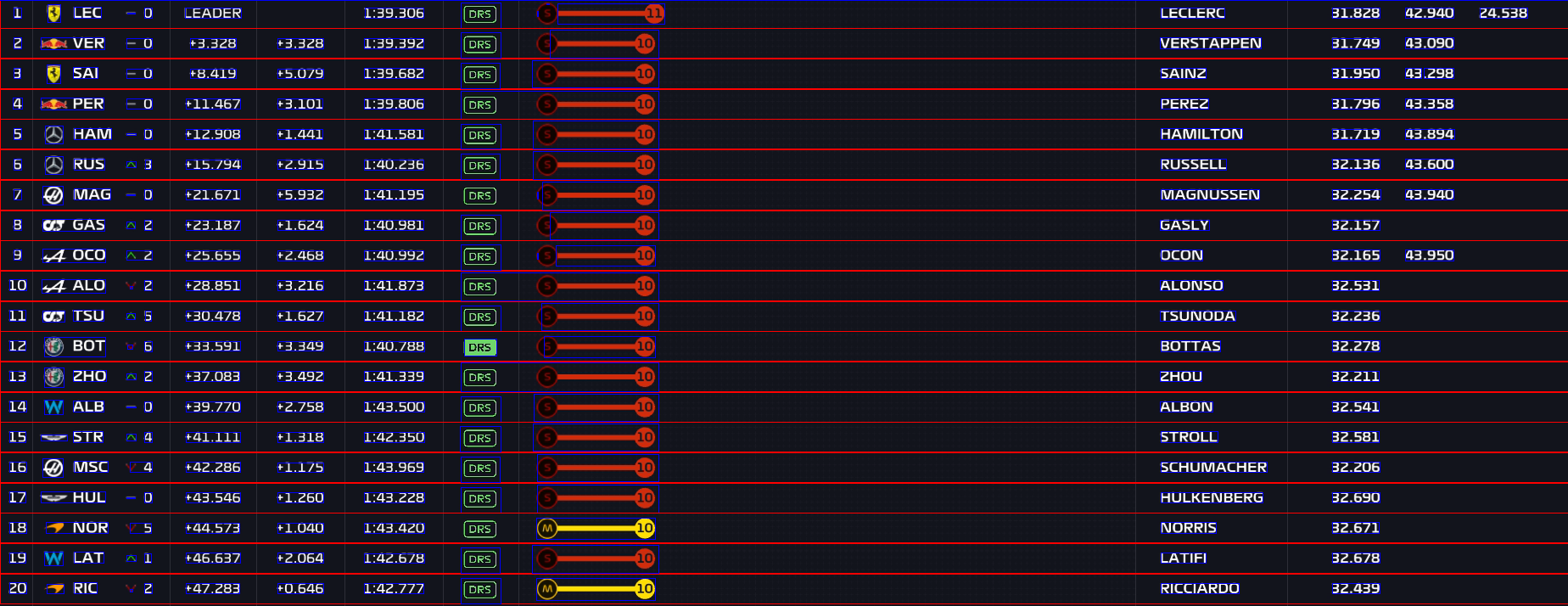Screen dimensions: 1568x606
Task: Click the Williams logo beside LAT
Action: point(53,558)
